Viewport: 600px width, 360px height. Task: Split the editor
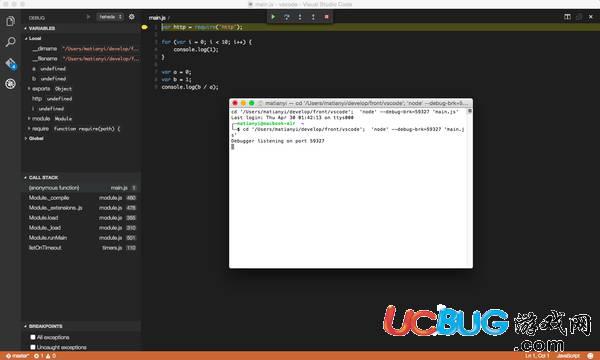(567, 17)
